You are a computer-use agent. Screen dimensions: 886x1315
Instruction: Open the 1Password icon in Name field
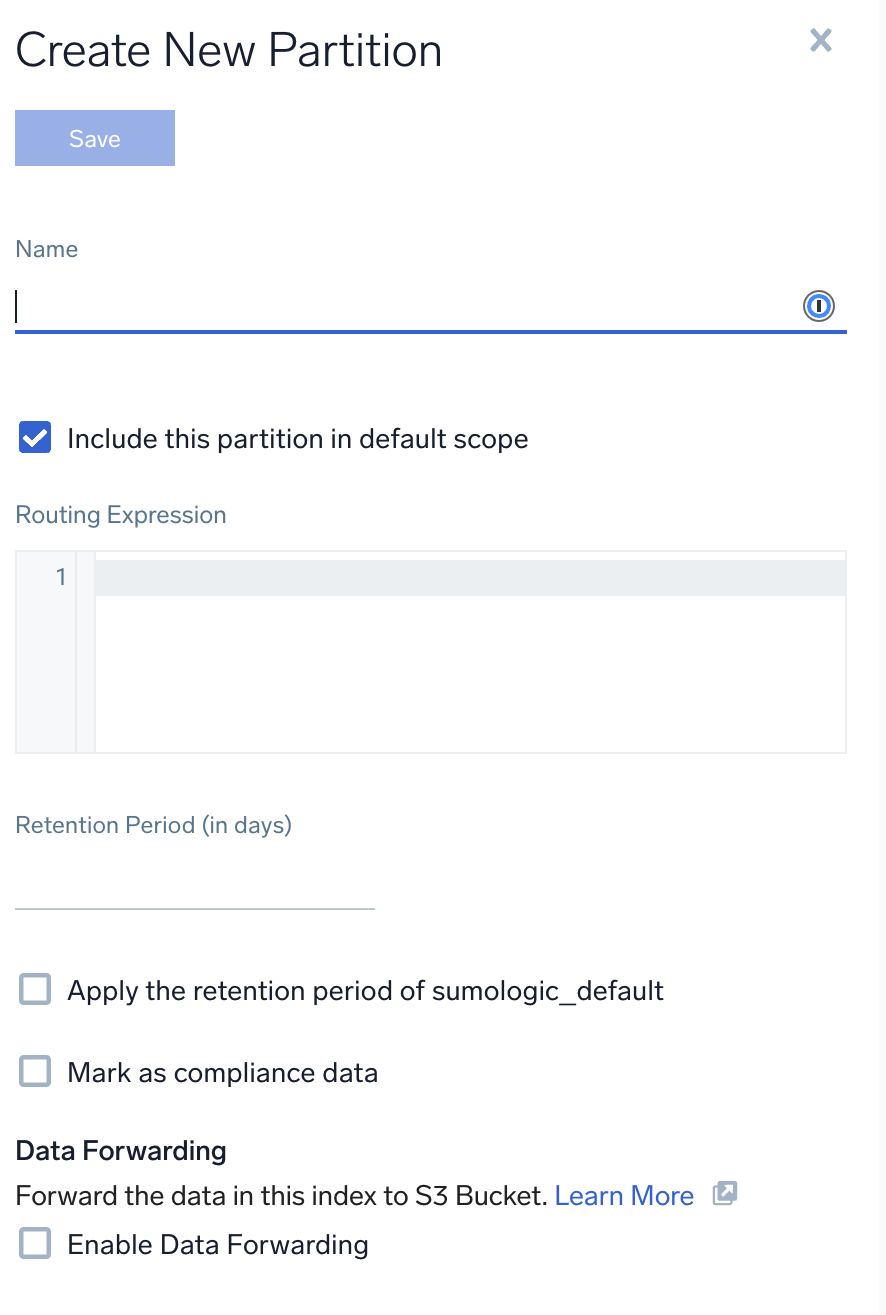pyautogui.click(x=819, y=306)
